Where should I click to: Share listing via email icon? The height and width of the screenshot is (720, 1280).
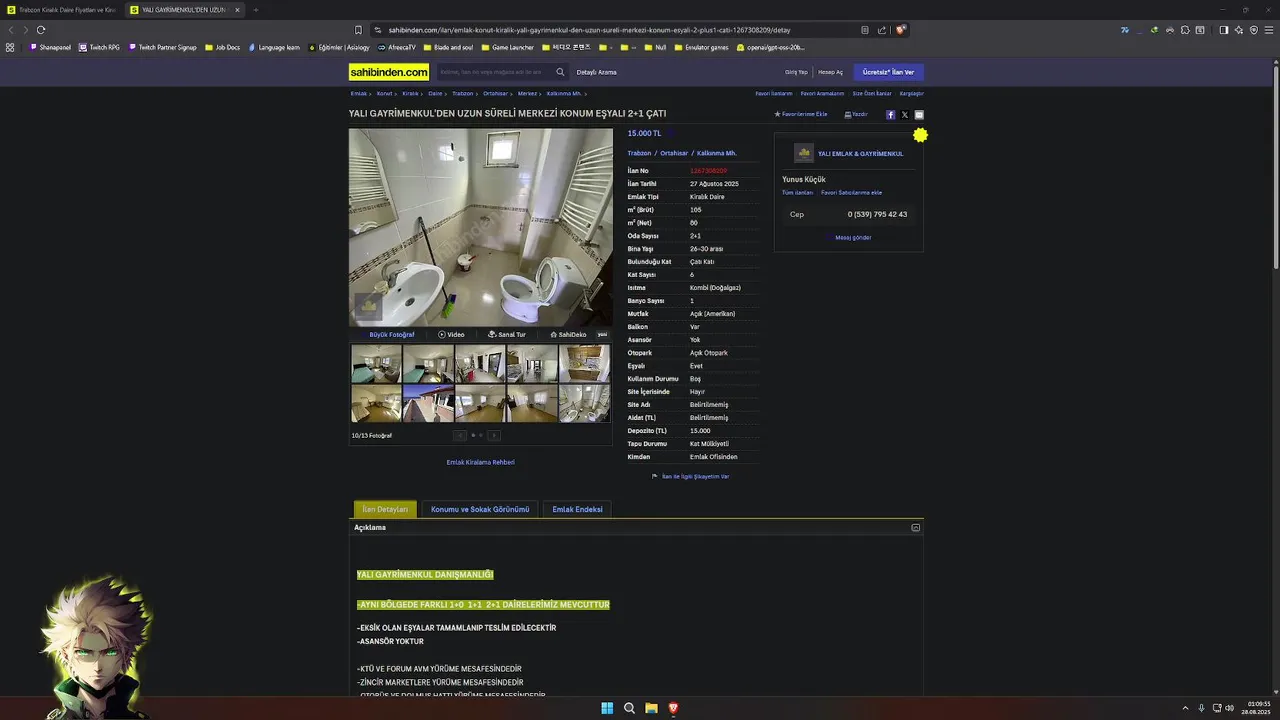[919, 115]
